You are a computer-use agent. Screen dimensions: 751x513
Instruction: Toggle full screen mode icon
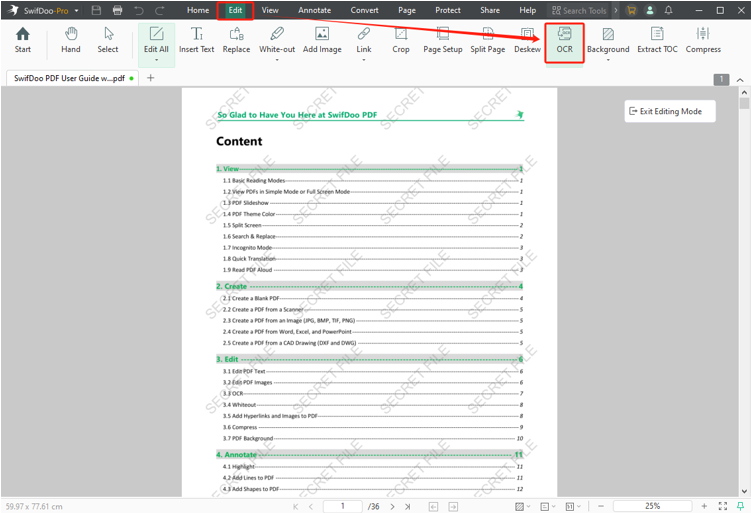tap(723, 506)
